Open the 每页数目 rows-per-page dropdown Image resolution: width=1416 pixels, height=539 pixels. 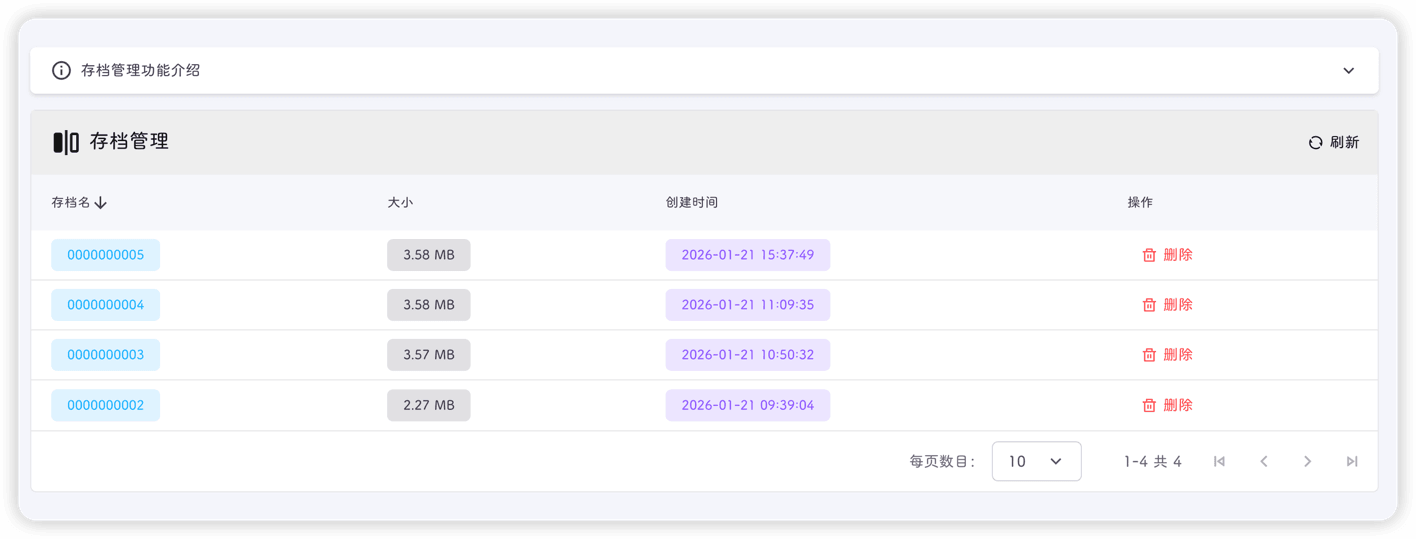click(1036, 461)
